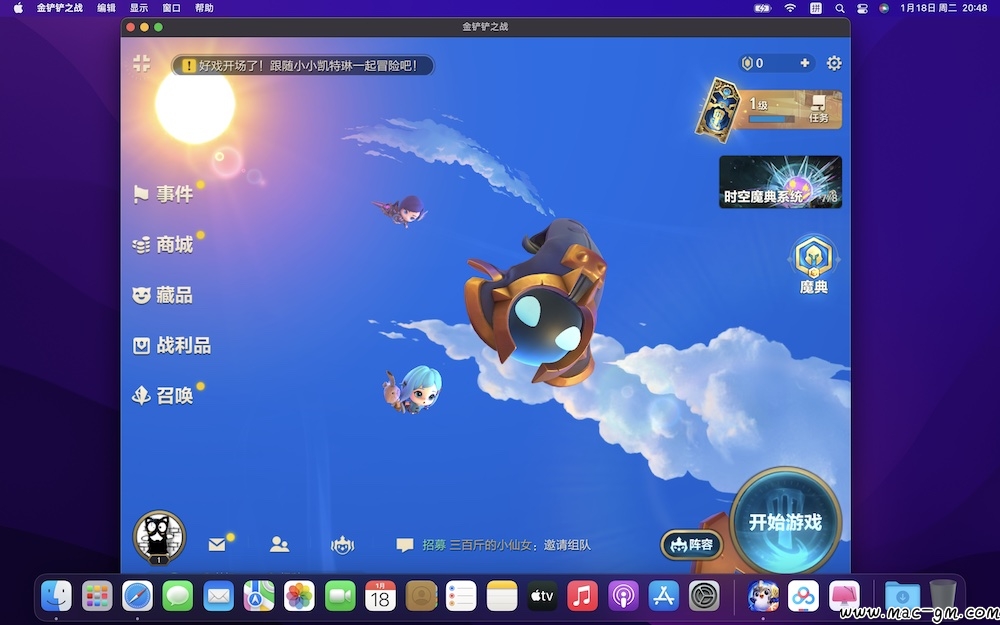Open Launchpad from the Dock

[x=97, y=596]
